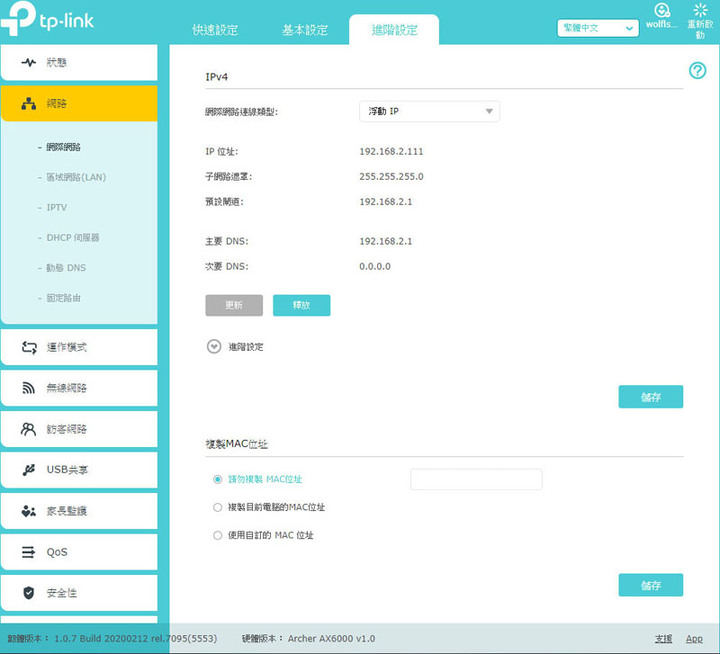The height and width of the screenshot is (654, 720).
Task: Open DHCP 伺服器 submenu item
Action: 73,238
